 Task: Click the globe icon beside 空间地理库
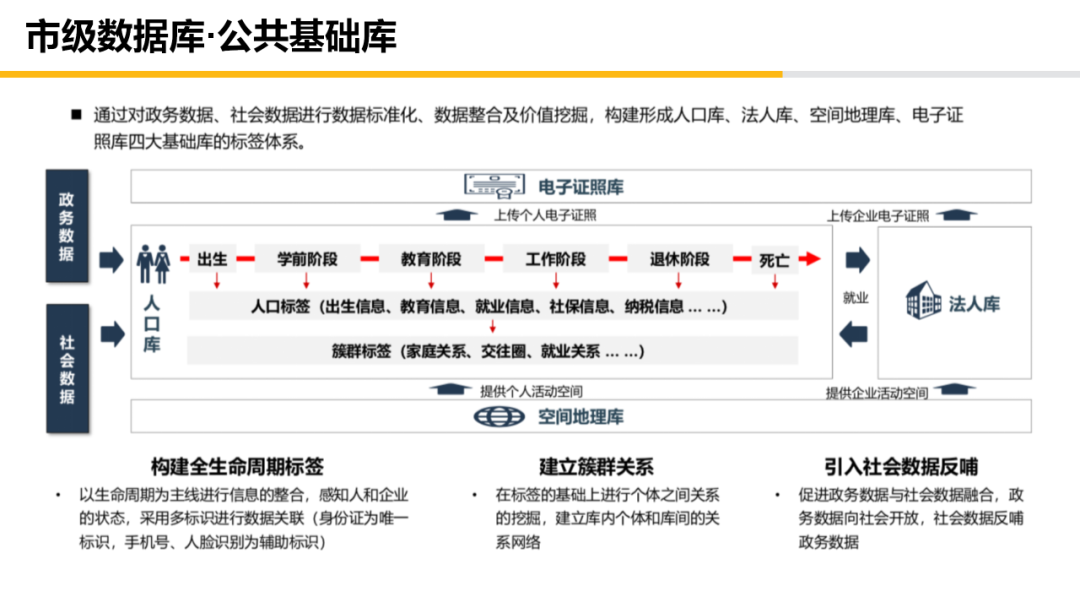(x=499, y=417)
